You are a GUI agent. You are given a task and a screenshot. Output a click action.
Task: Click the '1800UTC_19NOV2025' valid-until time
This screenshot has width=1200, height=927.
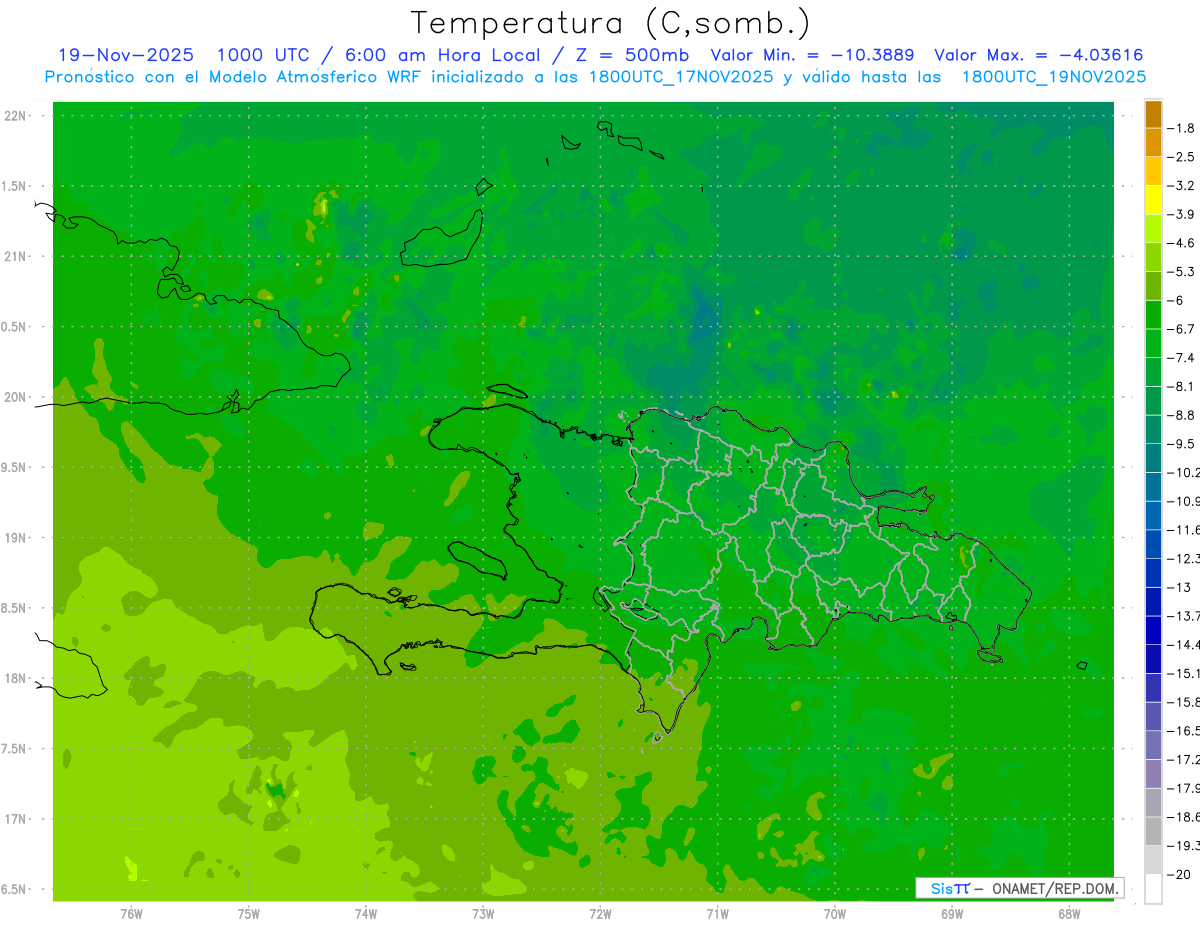[1053, 77]
